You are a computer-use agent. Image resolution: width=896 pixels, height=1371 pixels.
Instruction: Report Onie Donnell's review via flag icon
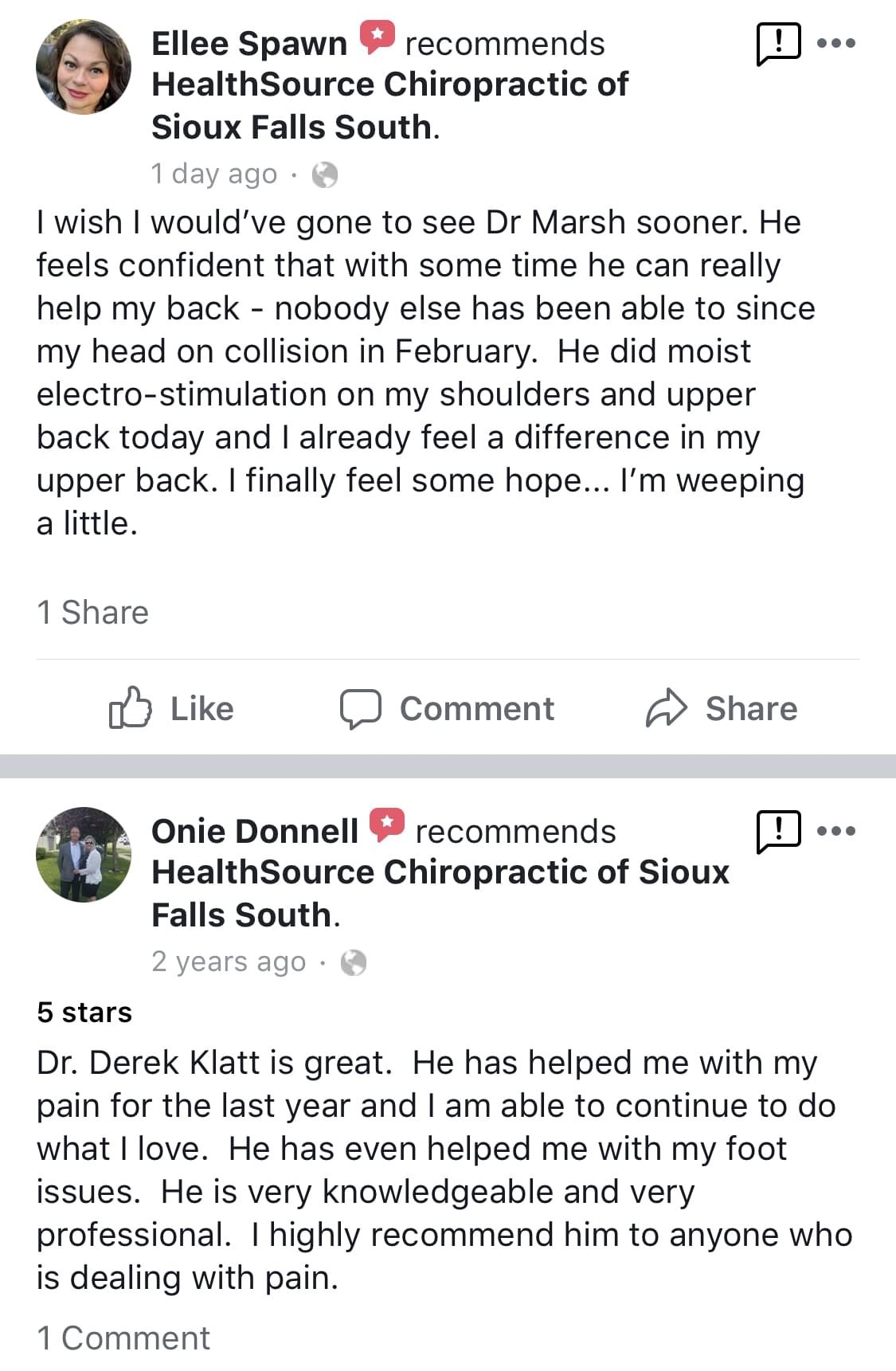click(777, 831)
